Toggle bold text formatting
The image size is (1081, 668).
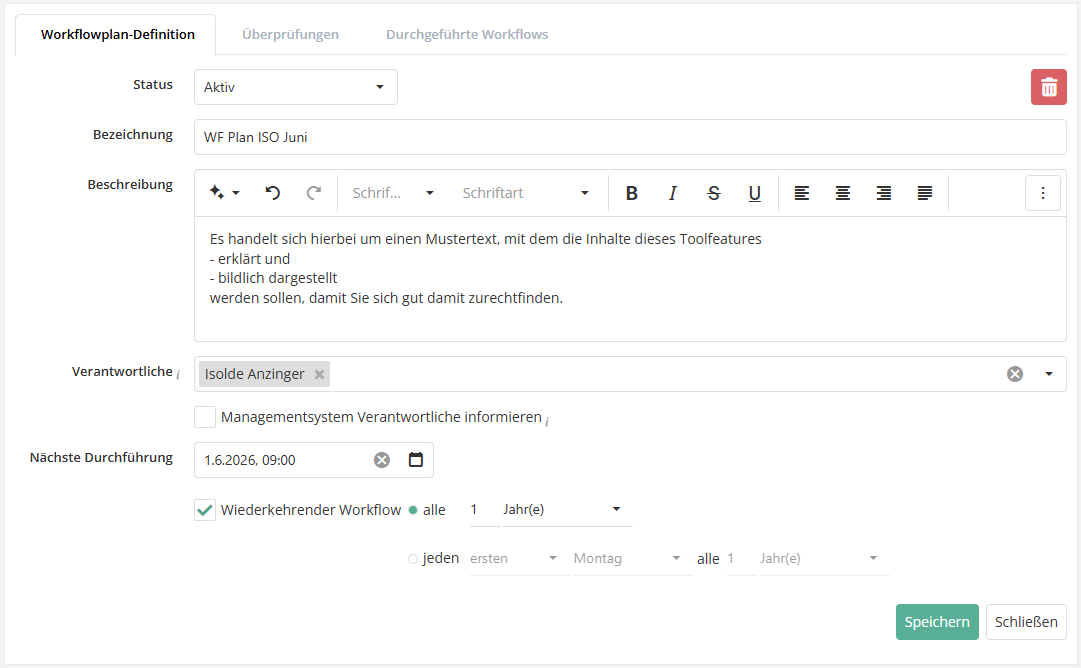click(631, 193)
